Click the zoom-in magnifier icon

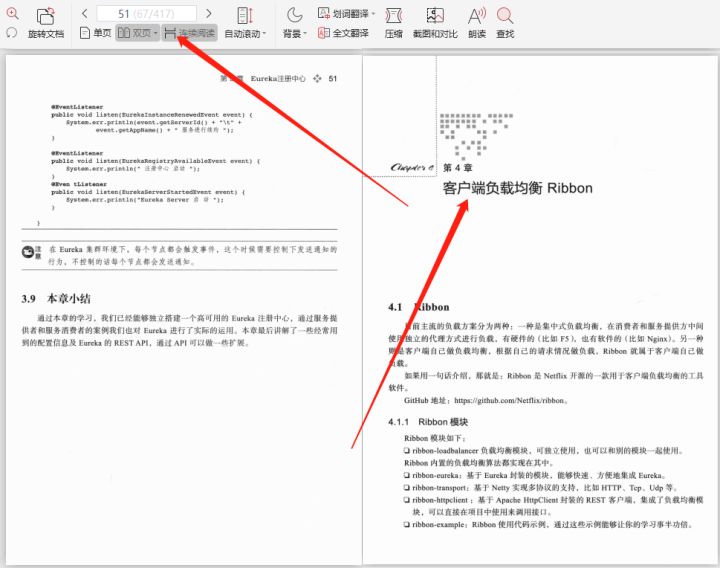tap(12, 13)
